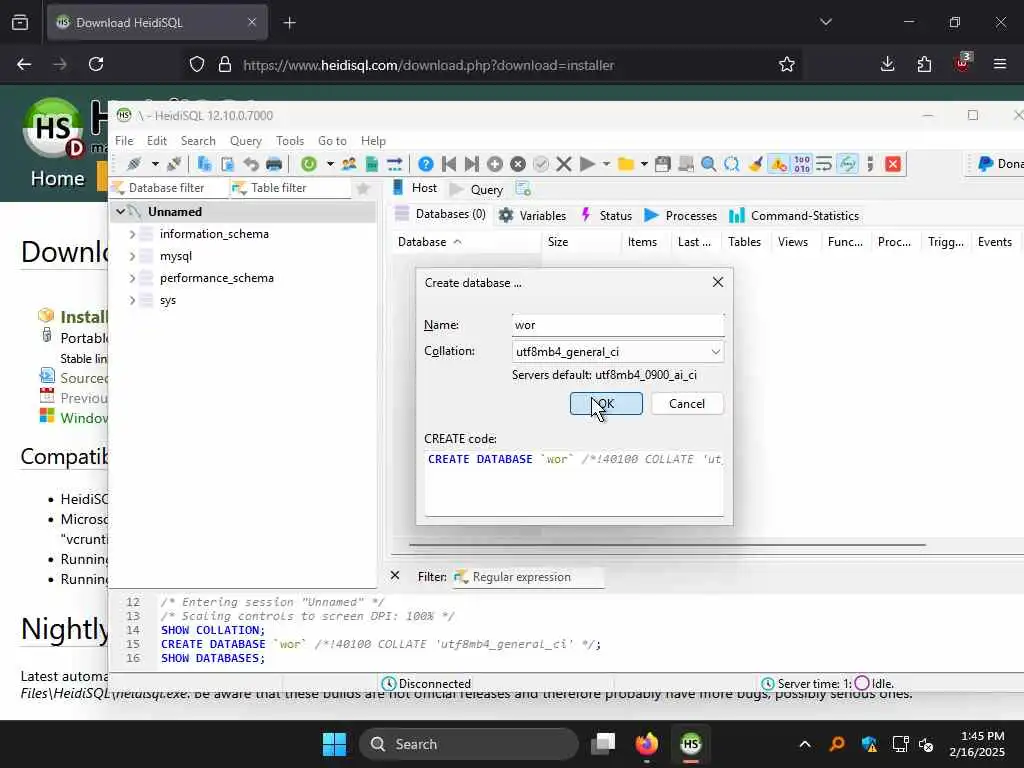Viewport: 1024px width, 768px height.
Task: Switch to the Command-Statistics tab
Action: pos(795,216)
